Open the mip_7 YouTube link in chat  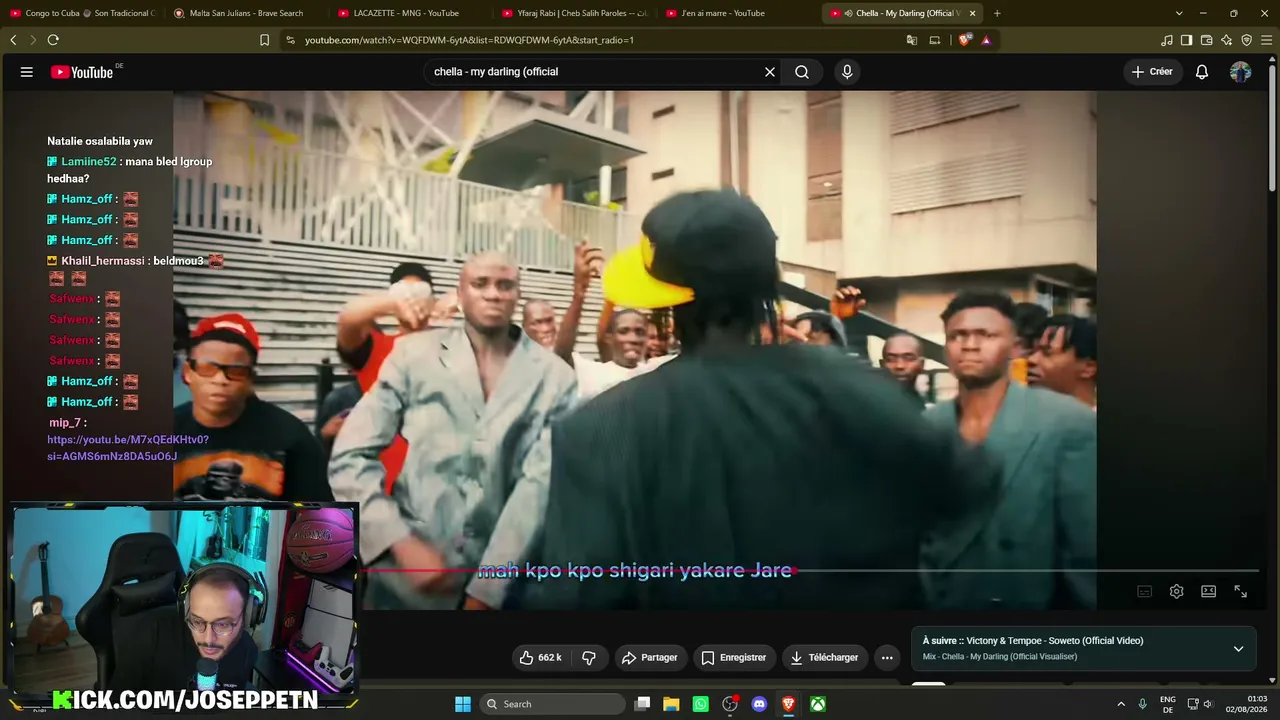tap(128, 448)
